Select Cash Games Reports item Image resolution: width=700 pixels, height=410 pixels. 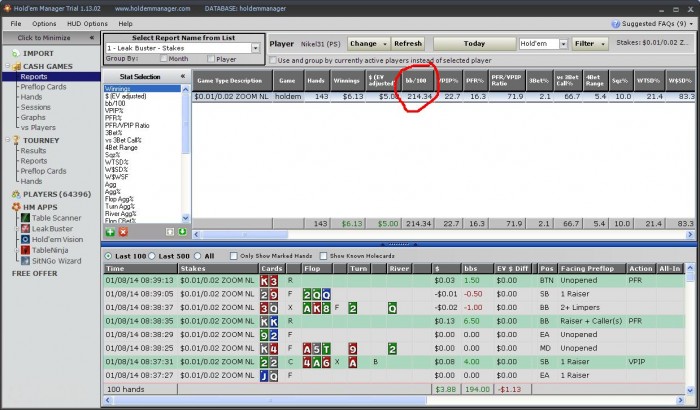pyautogui.click(x=33, y=77)
